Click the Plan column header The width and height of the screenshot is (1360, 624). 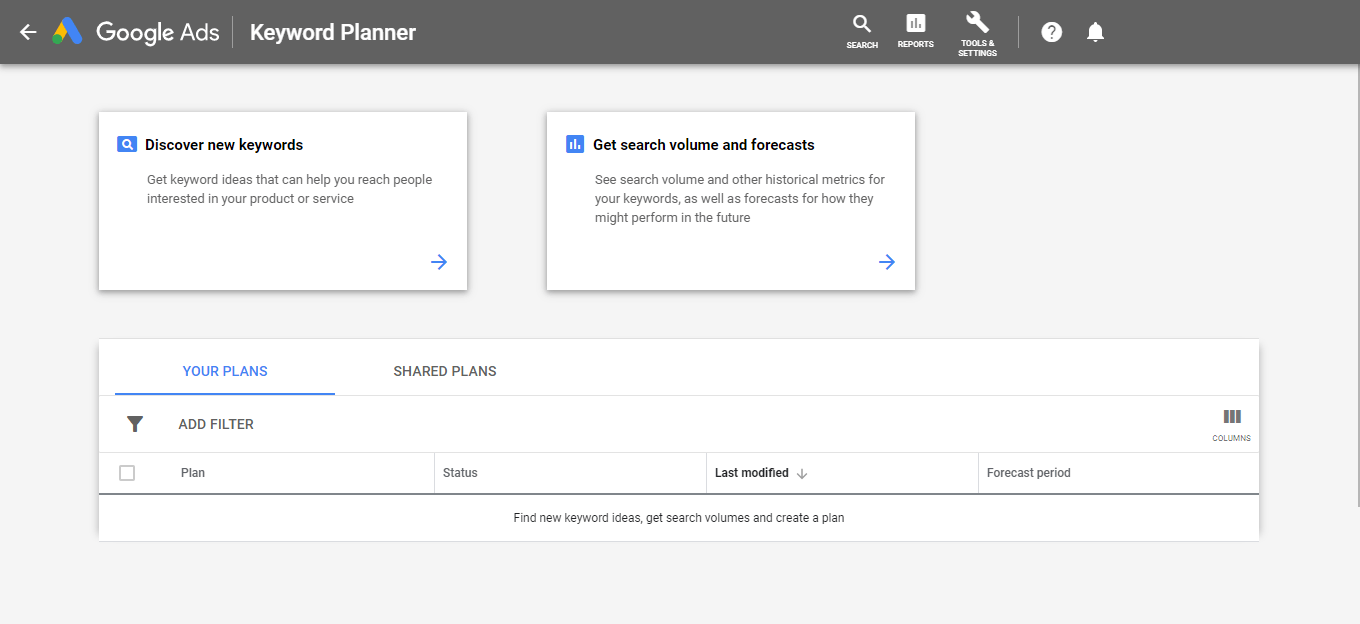click(x=193, y=473)
